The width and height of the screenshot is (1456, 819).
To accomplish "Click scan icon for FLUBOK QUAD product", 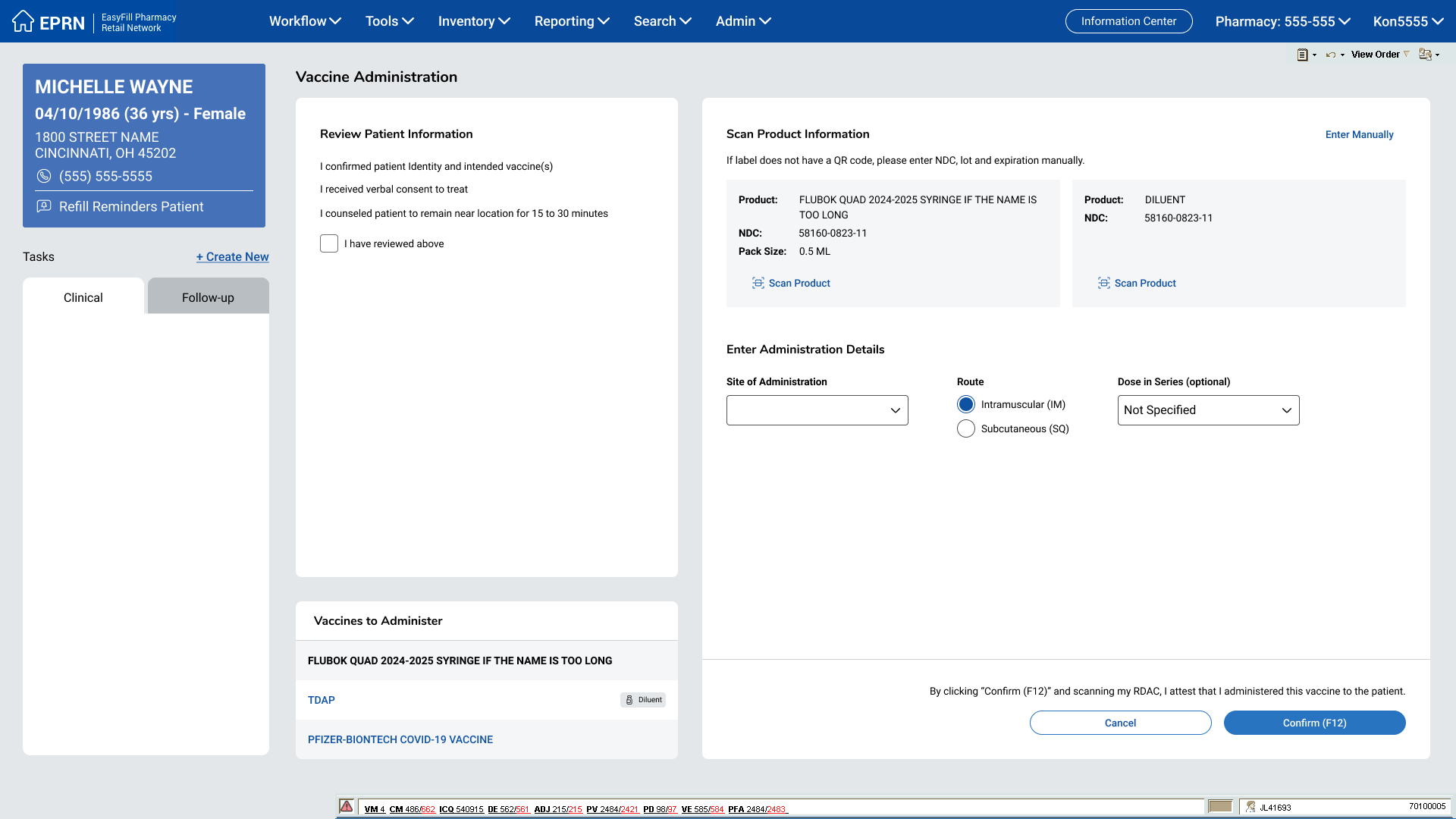I will [758, 283].
